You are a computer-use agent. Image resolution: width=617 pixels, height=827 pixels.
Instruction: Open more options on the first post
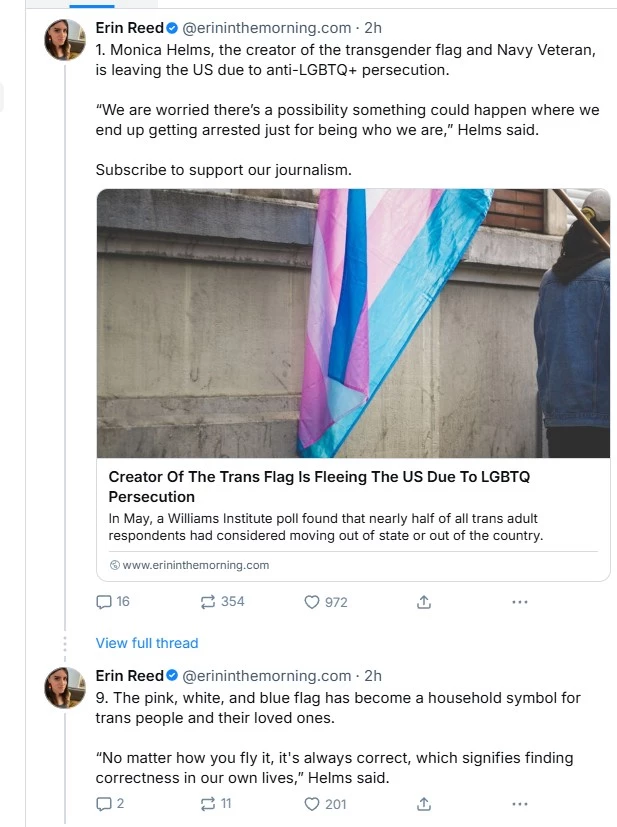click(x=519, y=602)
